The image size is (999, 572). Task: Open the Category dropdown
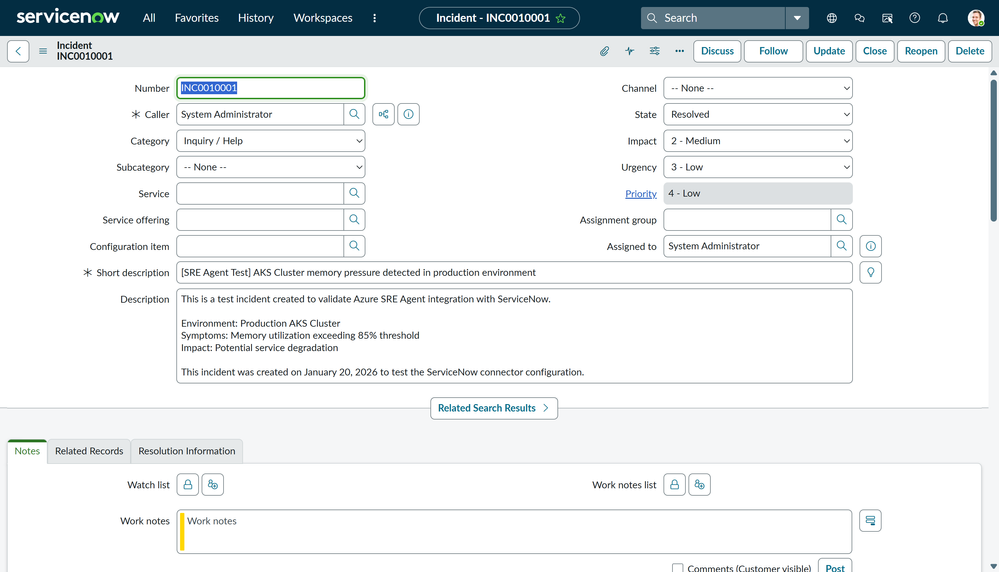(x=271, y=141)
